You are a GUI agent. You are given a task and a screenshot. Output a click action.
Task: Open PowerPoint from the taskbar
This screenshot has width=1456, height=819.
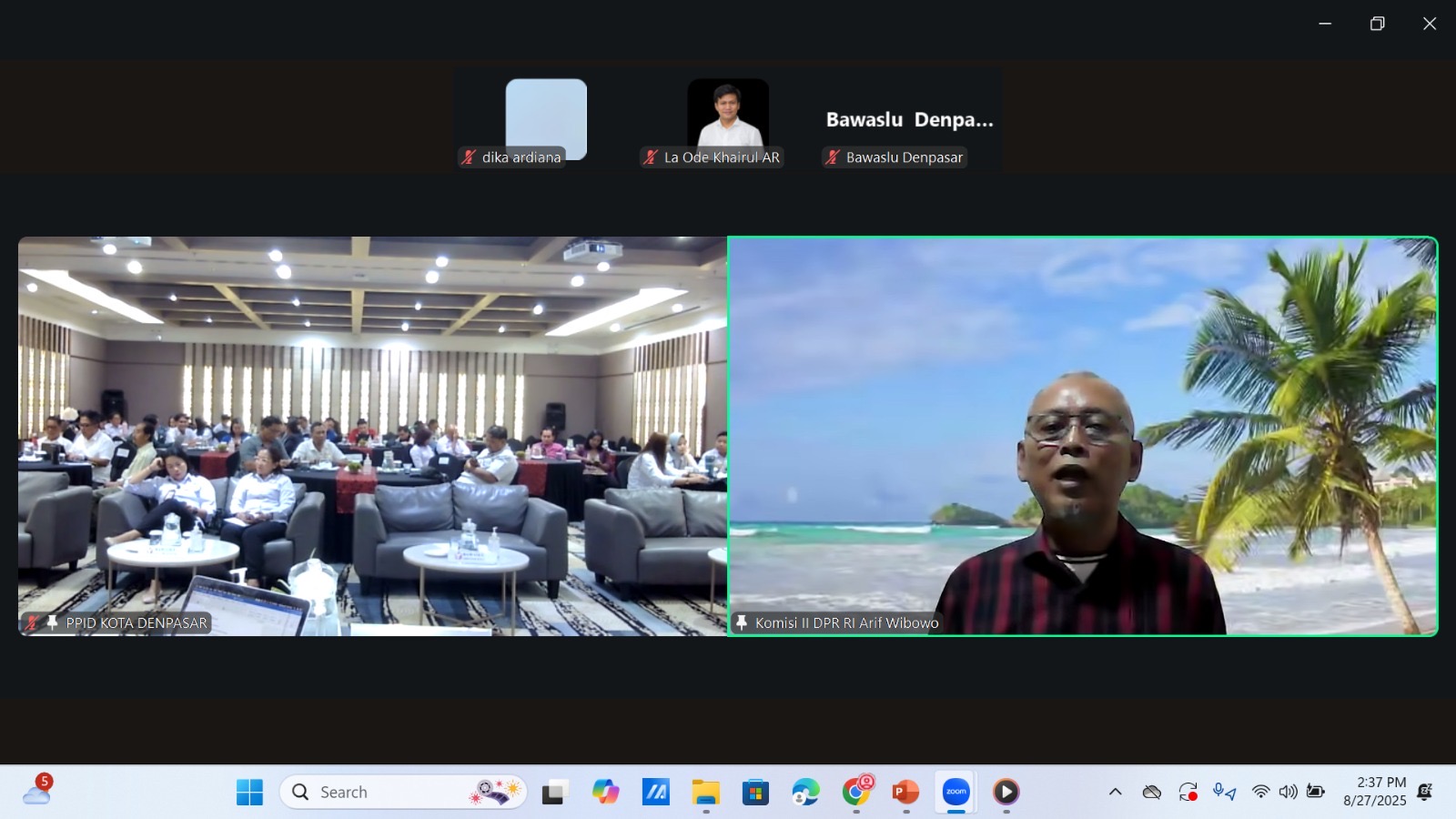[905, 792]
